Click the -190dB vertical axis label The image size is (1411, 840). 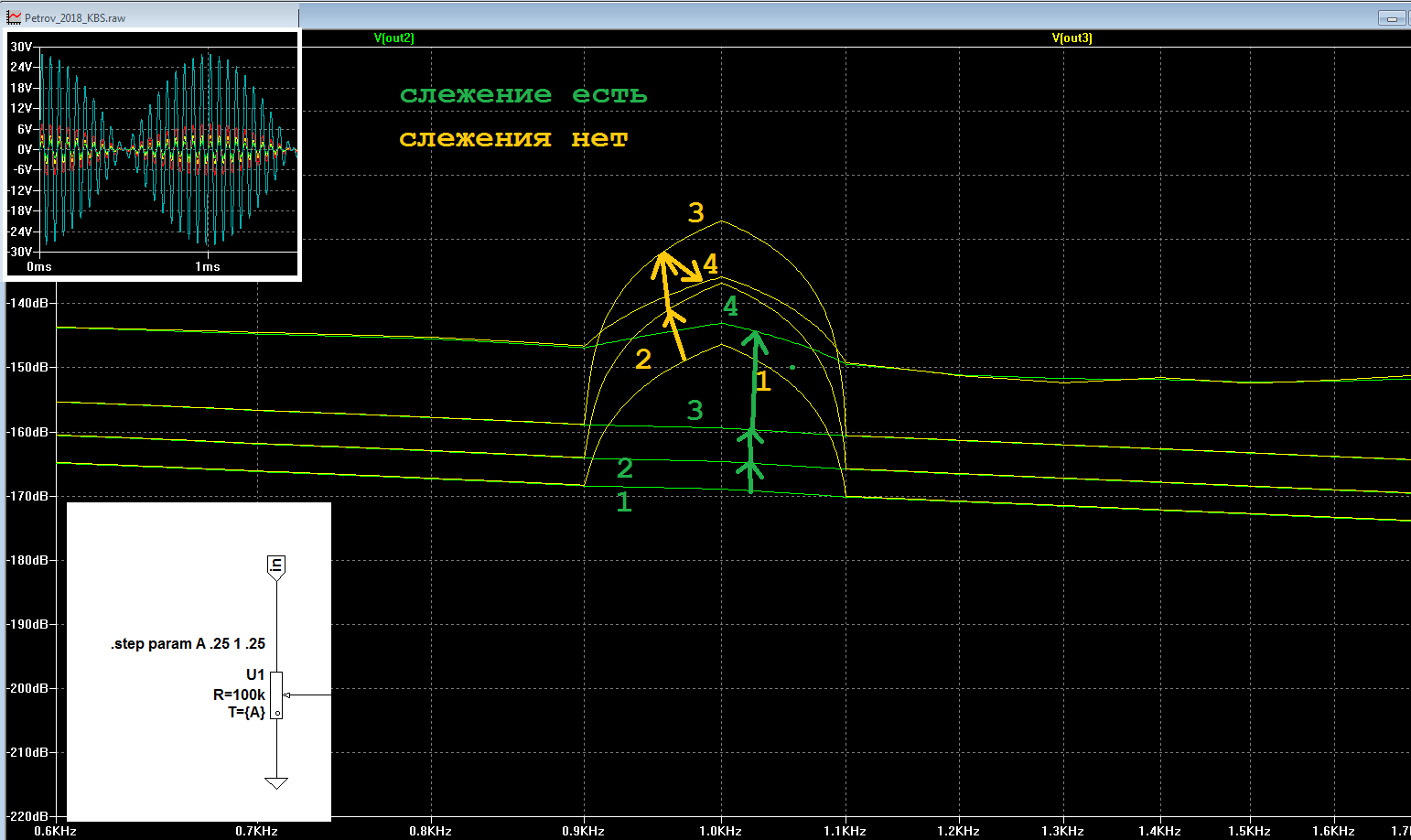click(x=29, y=624)
